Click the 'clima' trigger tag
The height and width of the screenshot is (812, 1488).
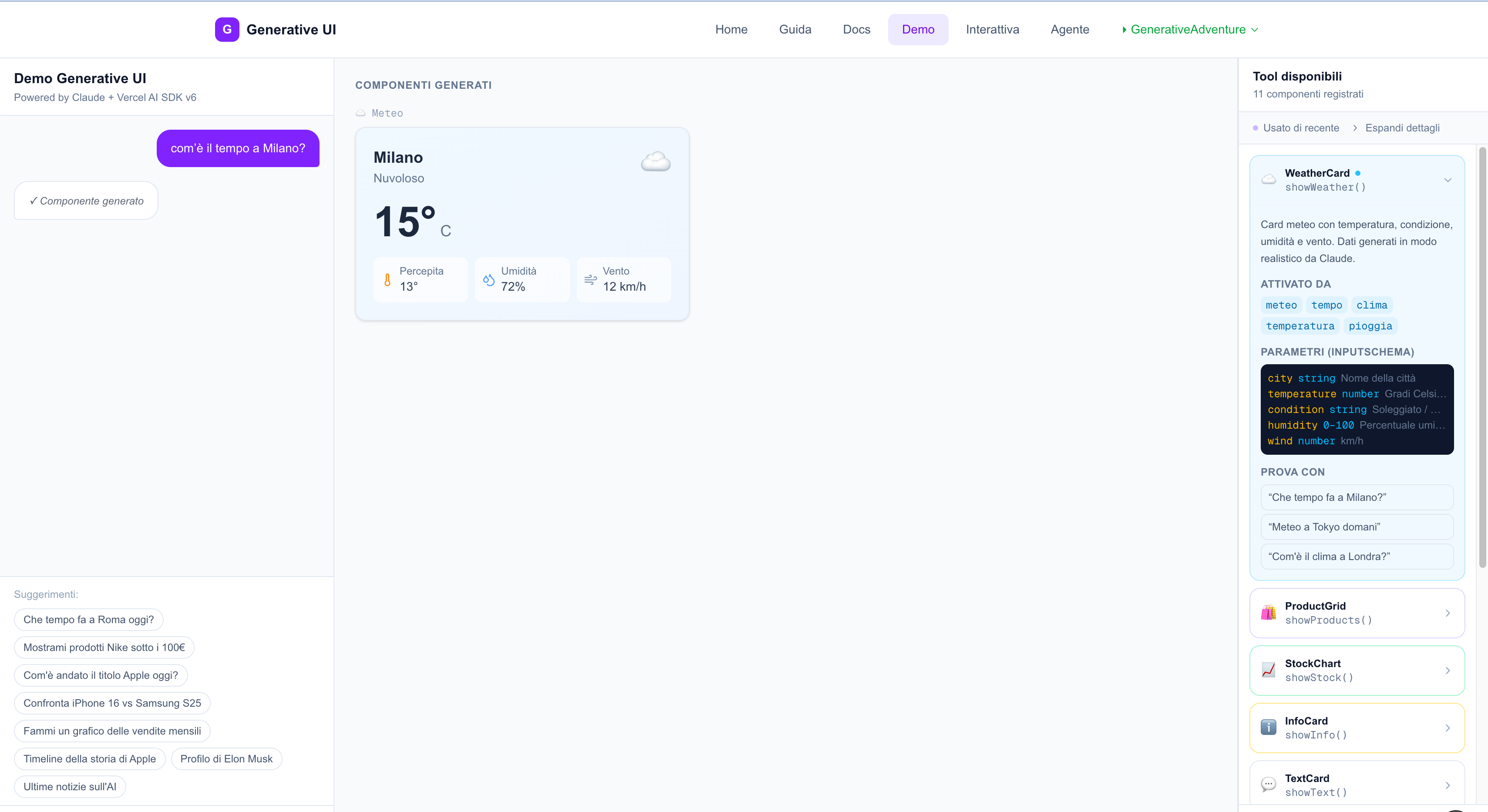[x=1371, y=305]
